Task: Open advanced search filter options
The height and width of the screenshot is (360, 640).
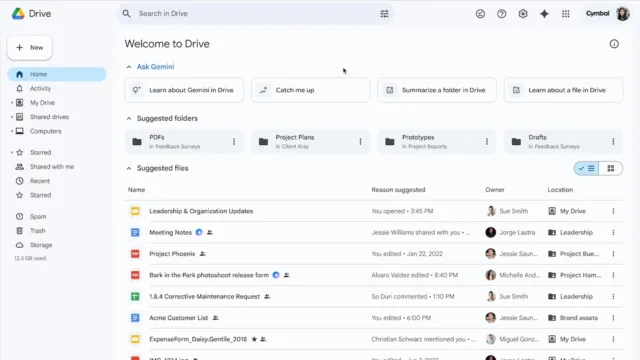Action: point(384,14)
